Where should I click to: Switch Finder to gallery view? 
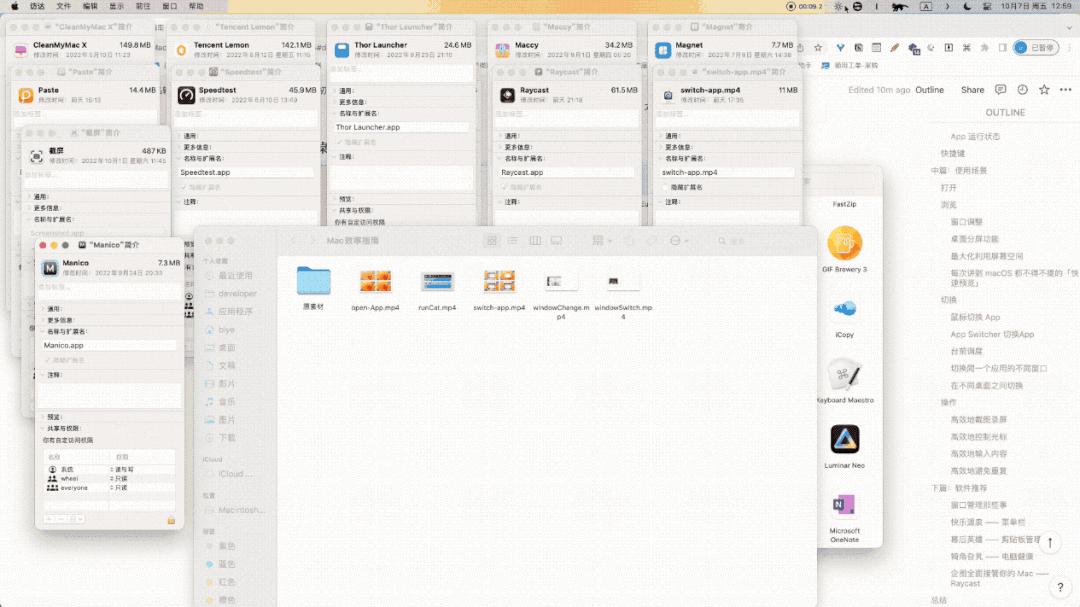(x=556, y=240)
